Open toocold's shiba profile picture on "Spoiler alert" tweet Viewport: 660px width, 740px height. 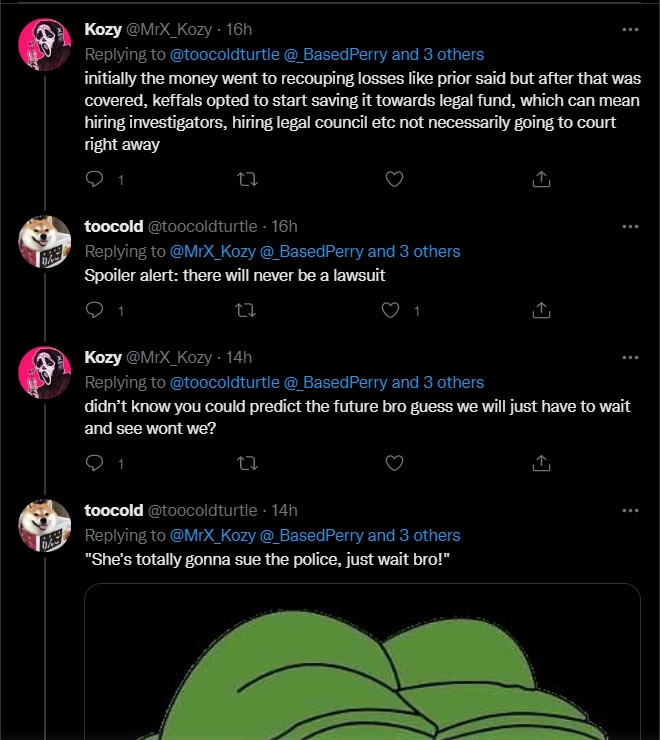point(45,241)
